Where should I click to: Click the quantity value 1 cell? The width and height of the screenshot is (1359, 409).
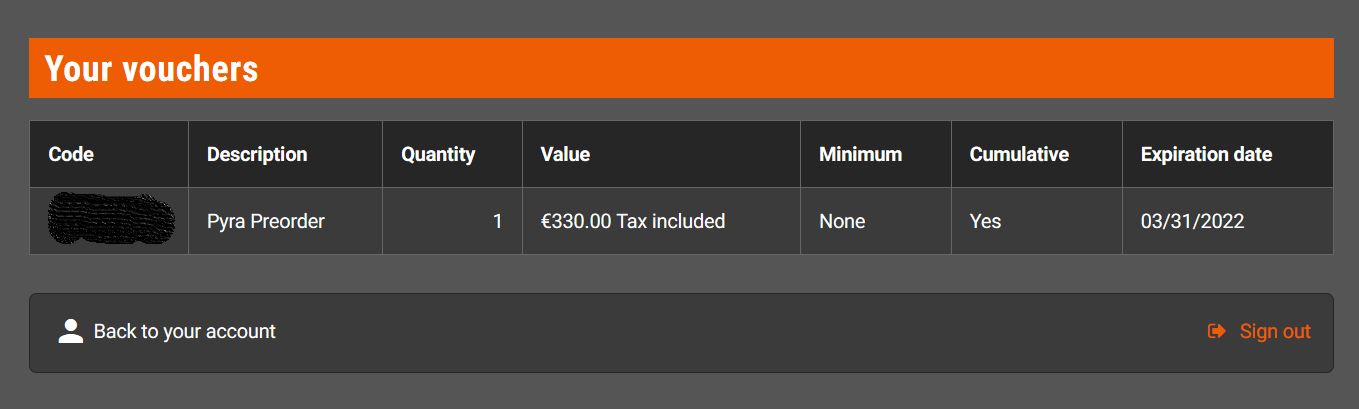pyautogui.click(x=498, y=221)
